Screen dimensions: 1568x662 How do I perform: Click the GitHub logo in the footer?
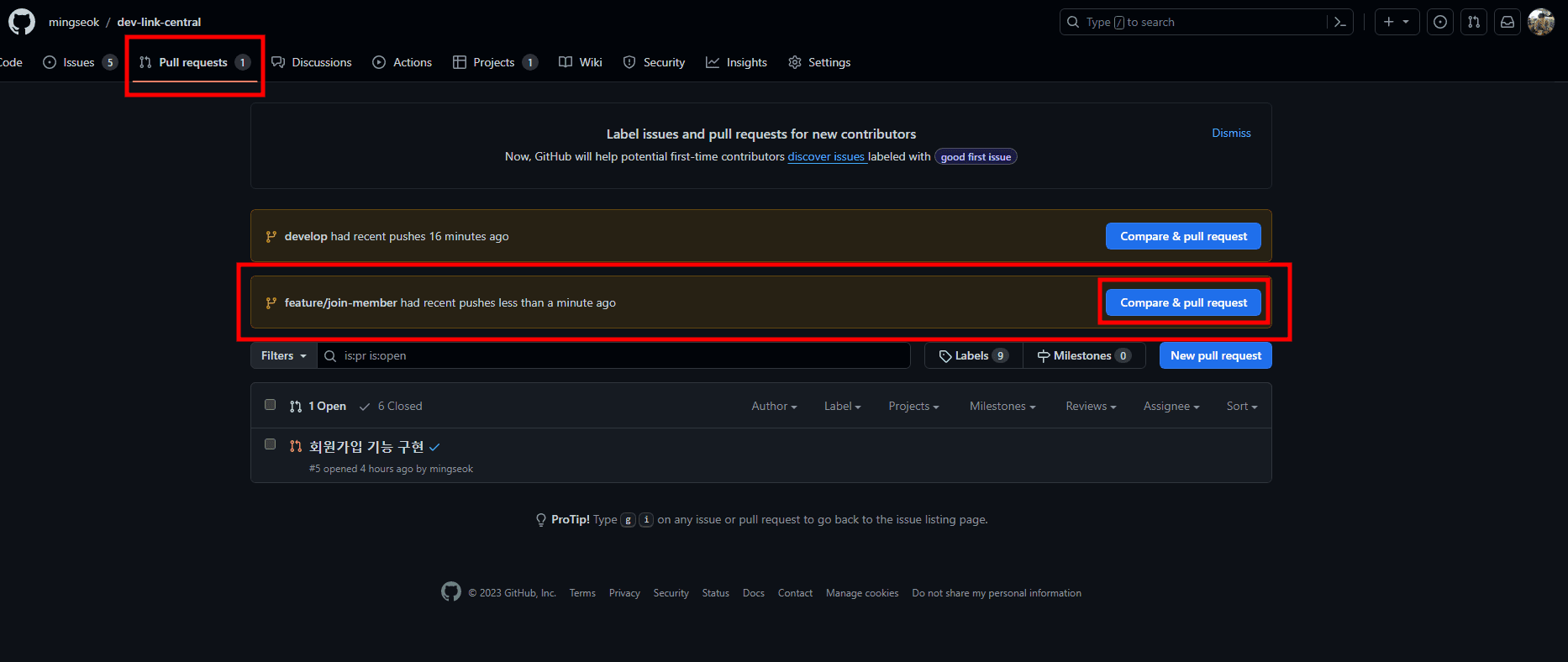(x=451, y=592)
